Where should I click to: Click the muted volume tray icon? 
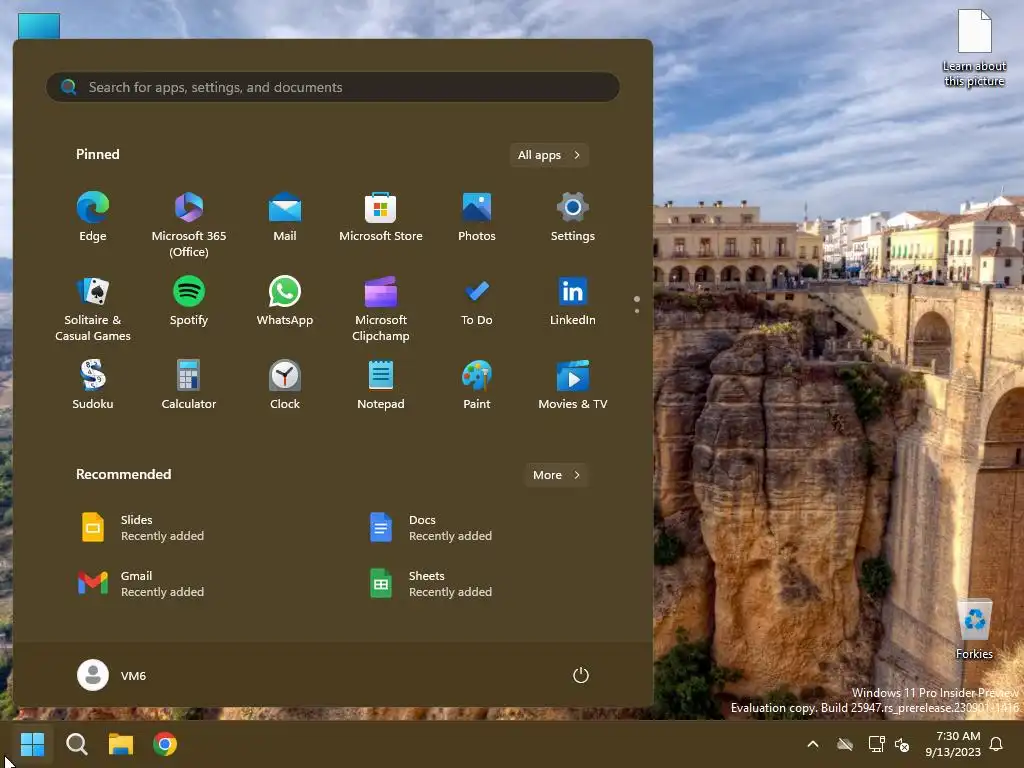tap(902, 744)
